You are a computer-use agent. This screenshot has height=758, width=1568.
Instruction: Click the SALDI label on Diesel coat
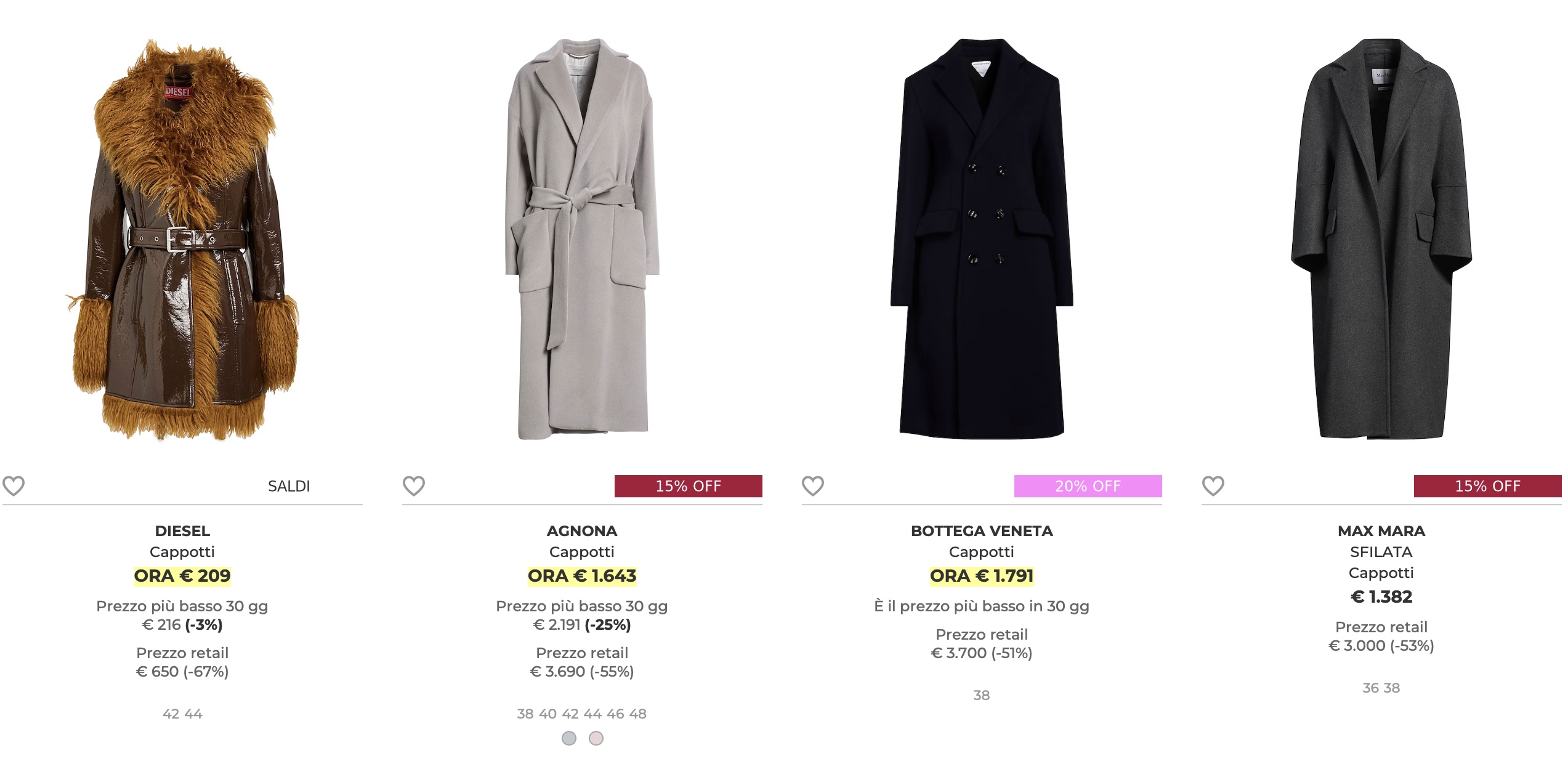(x=289, y=486)
